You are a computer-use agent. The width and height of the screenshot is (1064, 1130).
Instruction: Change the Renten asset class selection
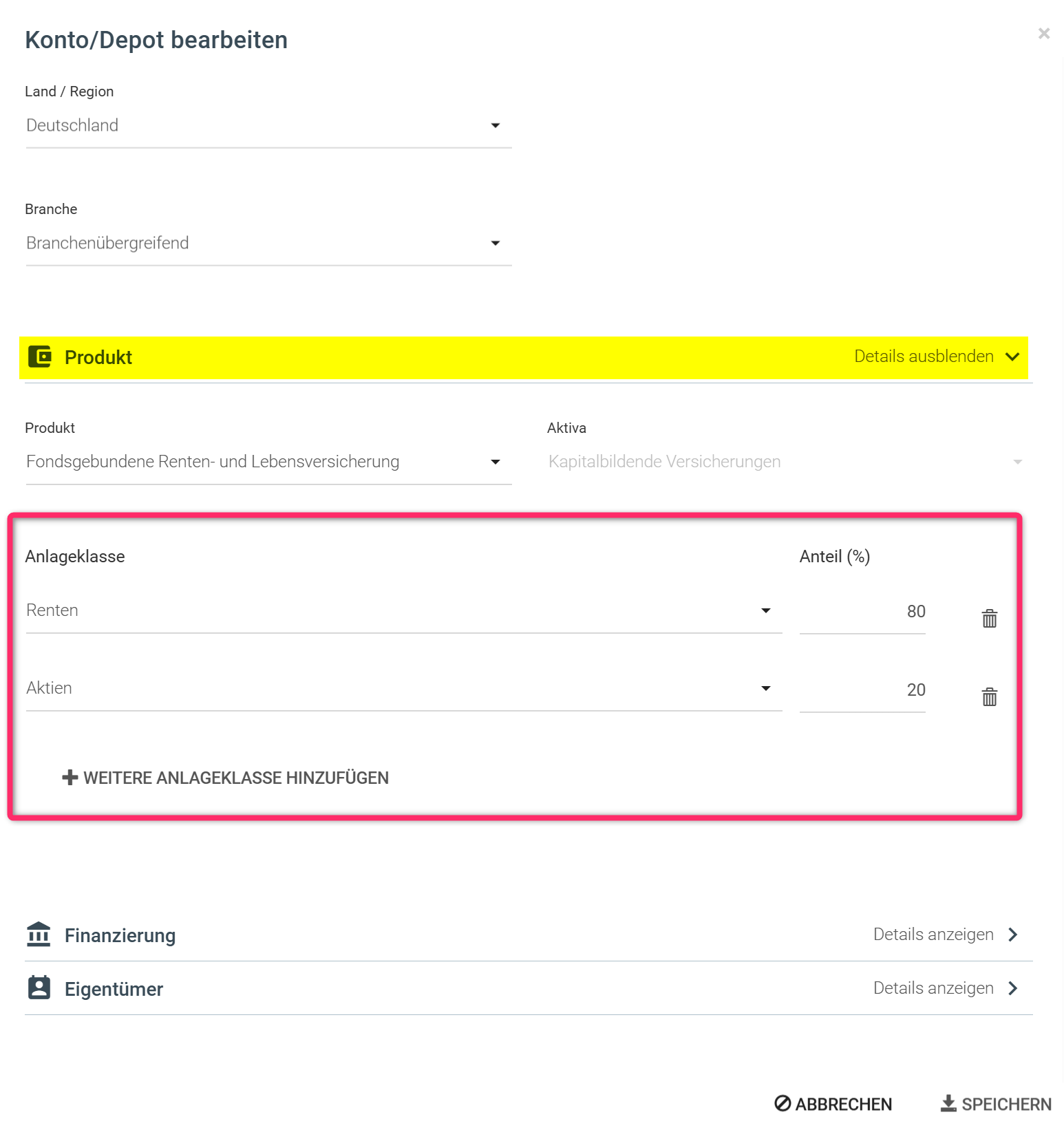403,611
